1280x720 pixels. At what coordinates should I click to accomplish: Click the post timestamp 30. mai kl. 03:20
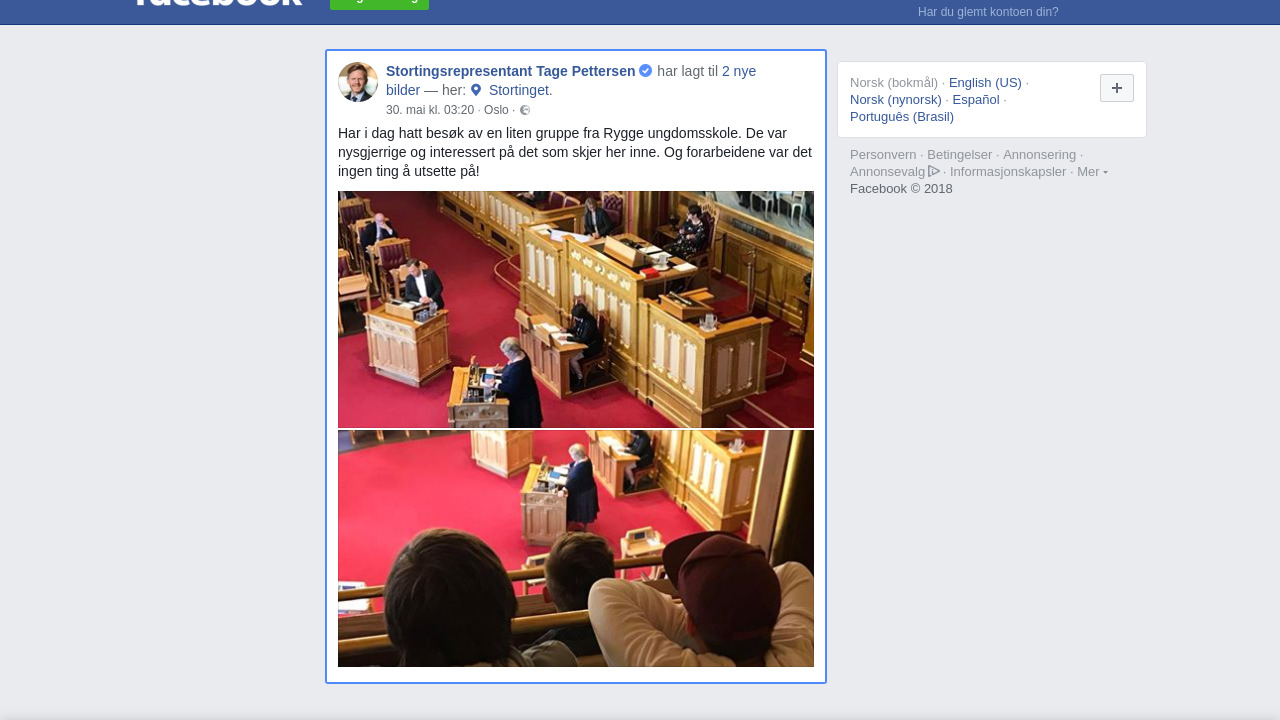(x=430, y=110)
